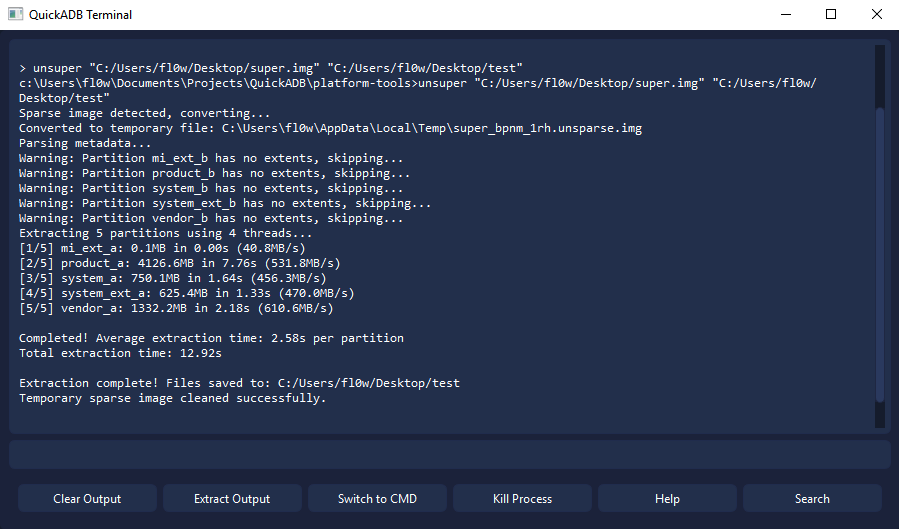Open the Search function
This screenshot has width=899, height=529.
point(812,499)
